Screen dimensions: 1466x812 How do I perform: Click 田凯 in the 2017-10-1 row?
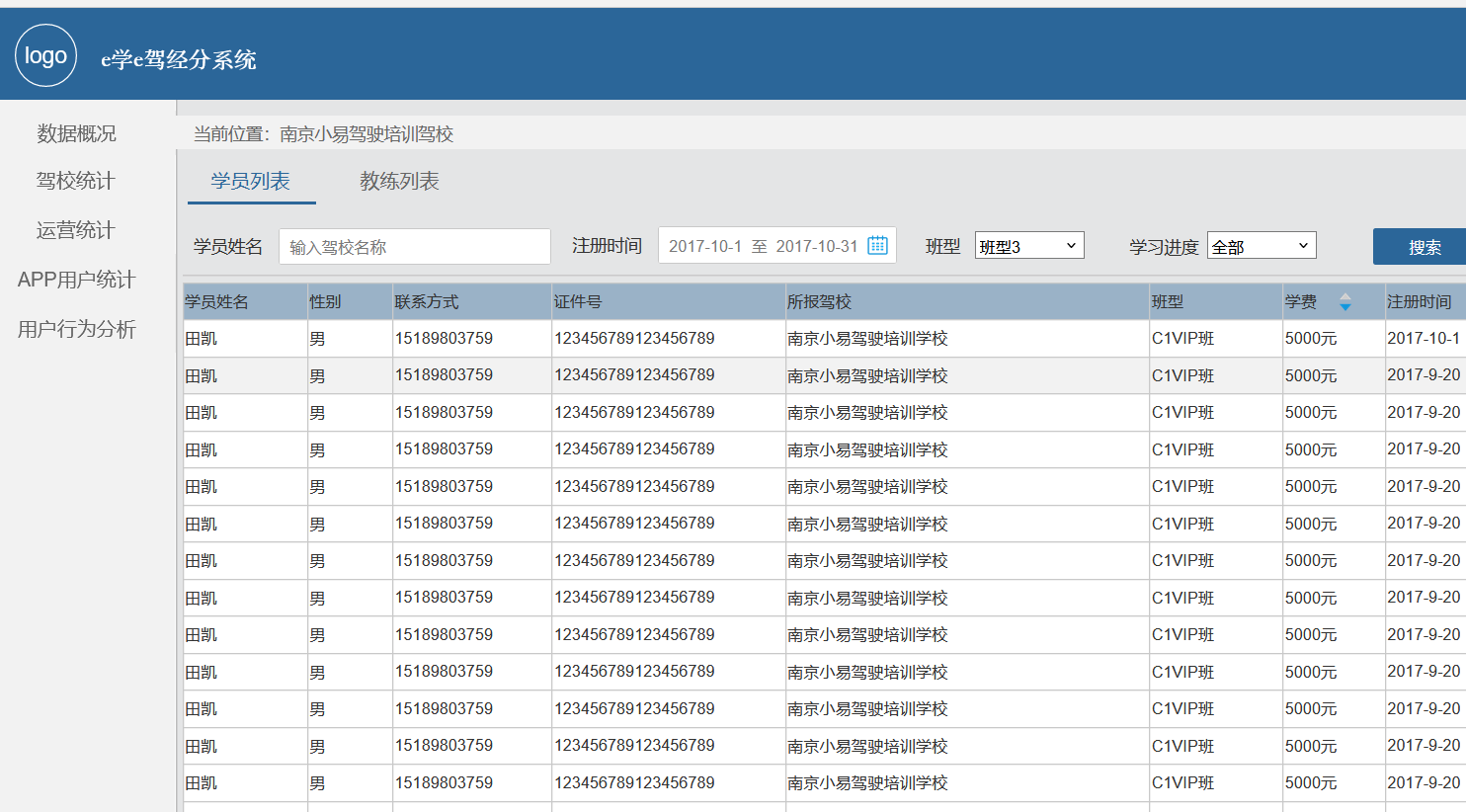coord(201,338)
